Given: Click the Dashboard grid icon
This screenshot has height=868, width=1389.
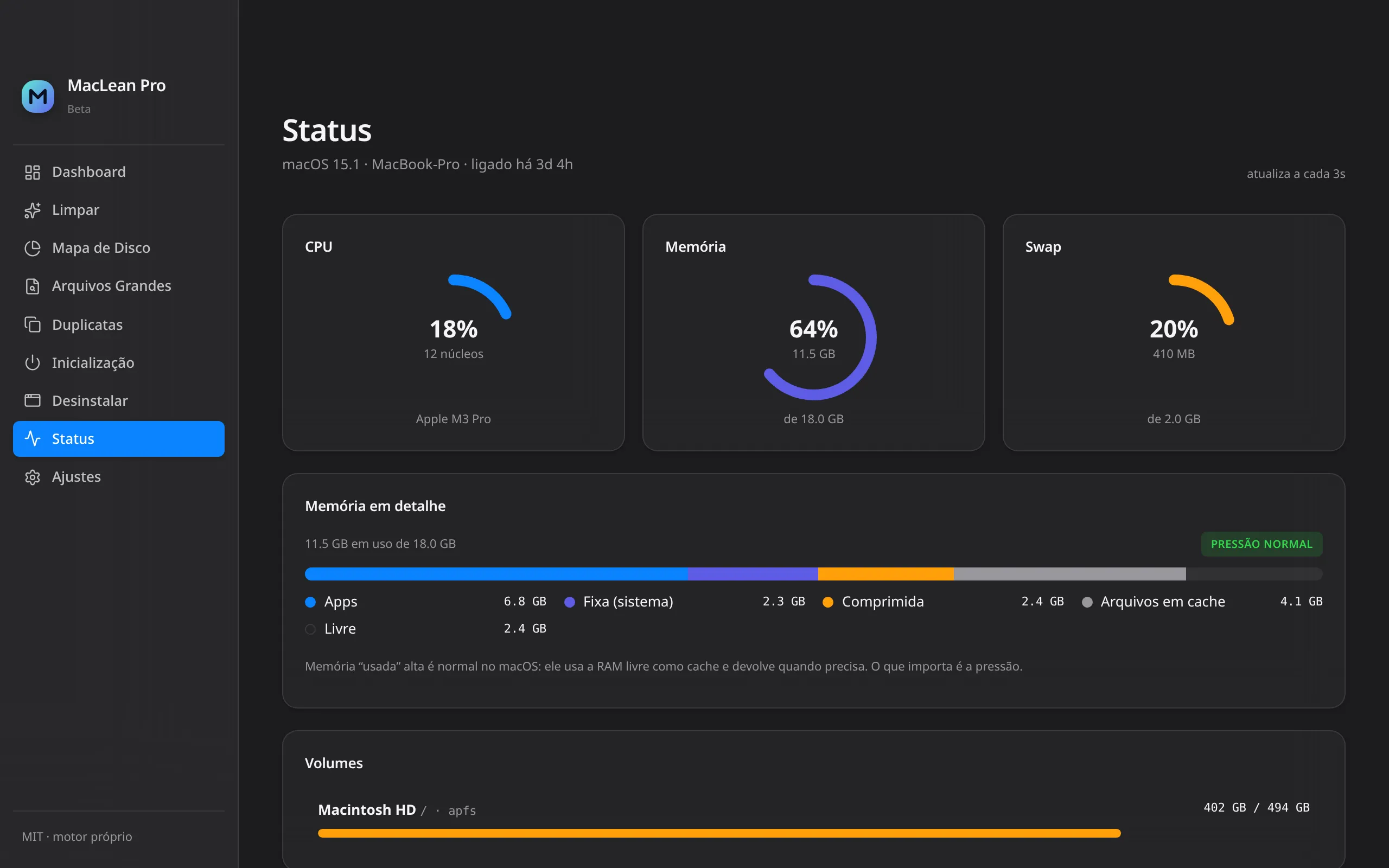Looking at the screenshot, I should coord(33,172).
